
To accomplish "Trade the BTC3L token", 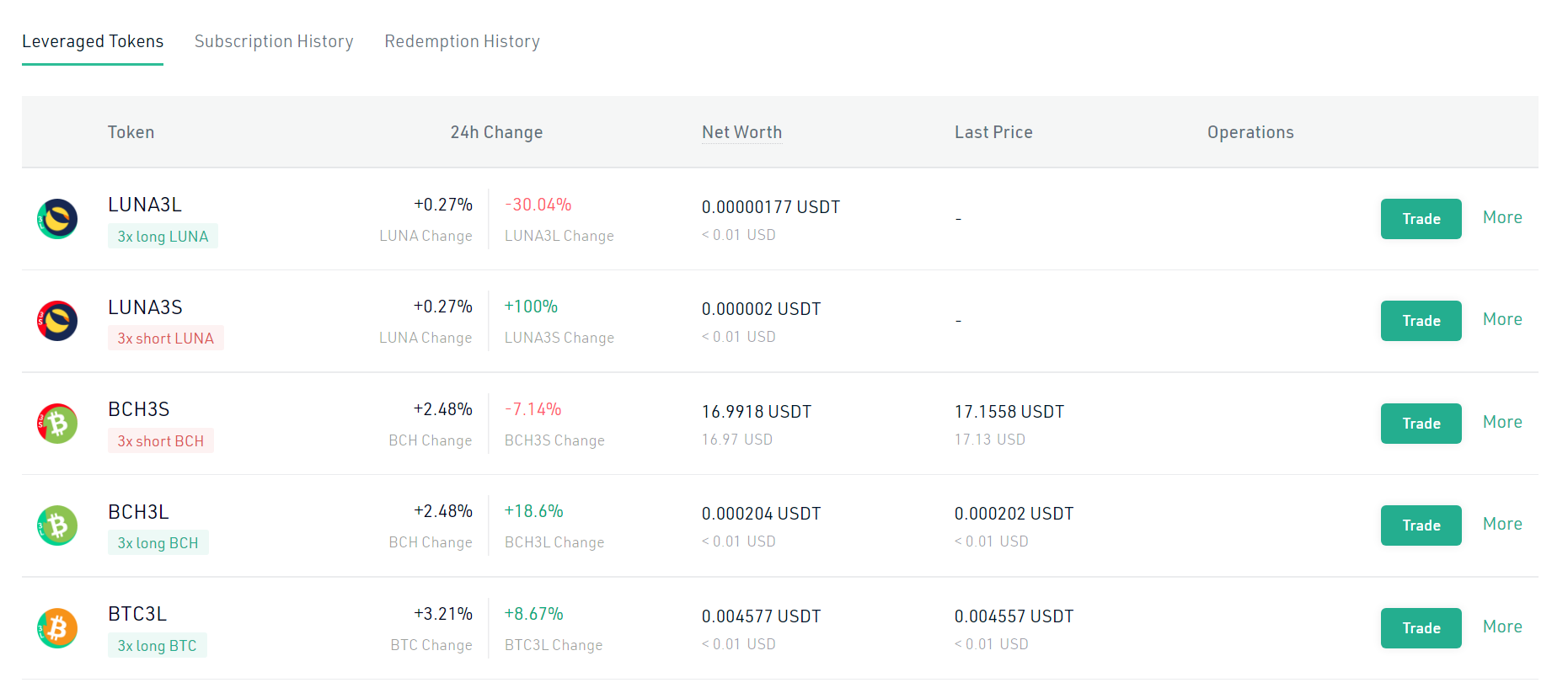I will click(x=1421, y=628).
